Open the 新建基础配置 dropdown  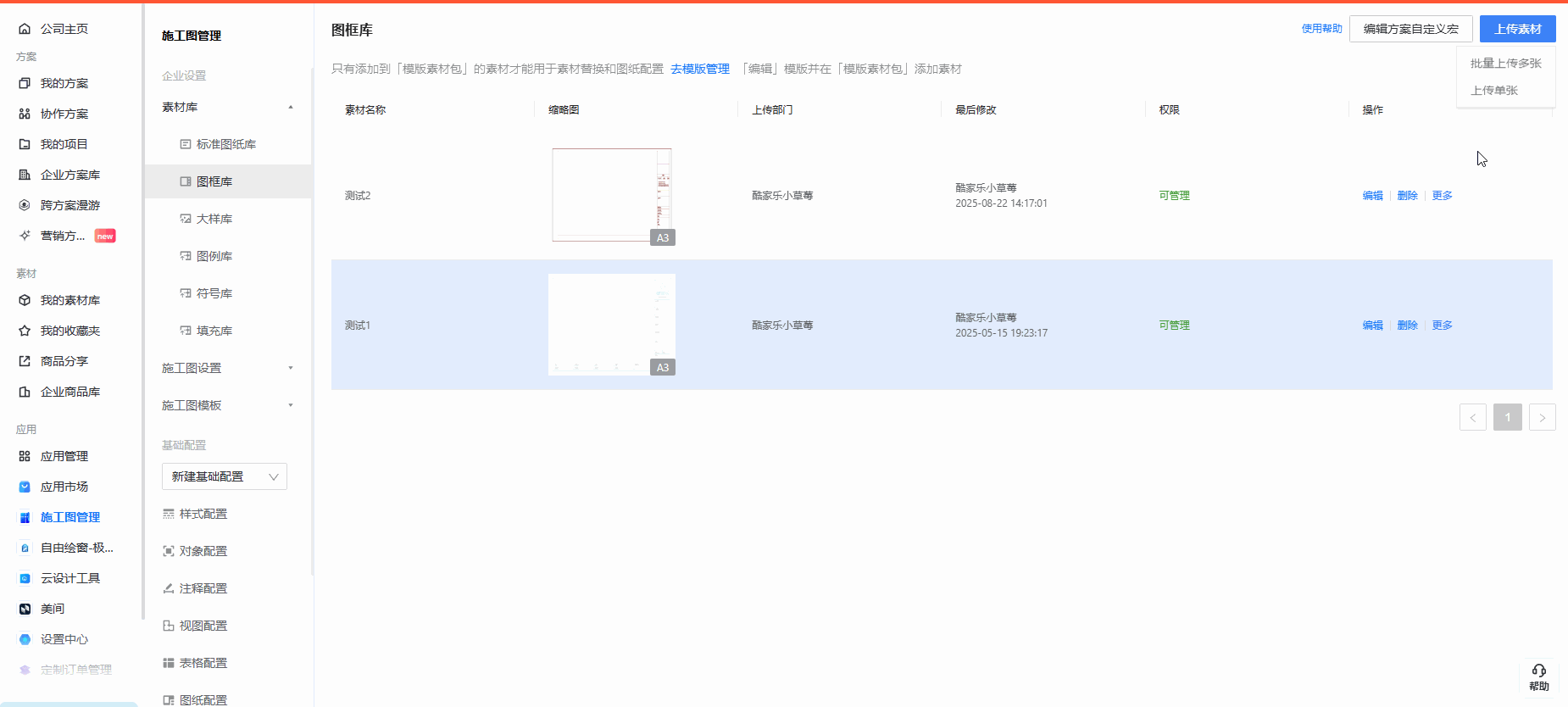[x=225, y=476]
